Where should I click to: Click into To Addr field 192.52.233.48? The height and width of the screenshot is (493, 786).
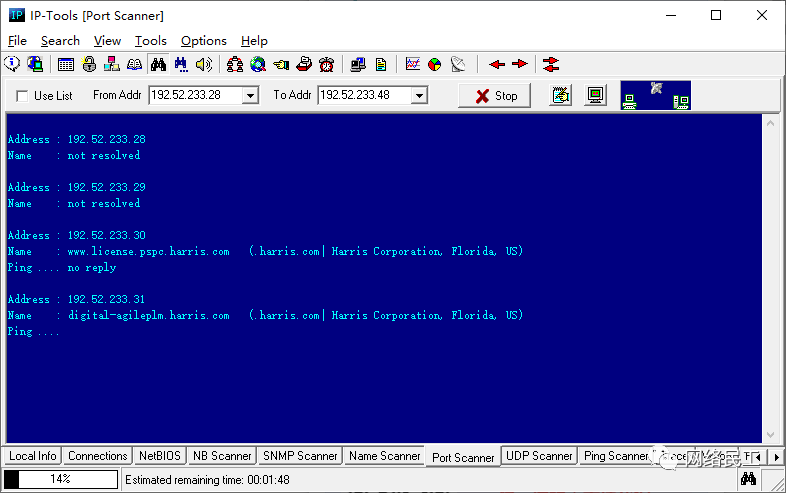click(x=364, y=95)
